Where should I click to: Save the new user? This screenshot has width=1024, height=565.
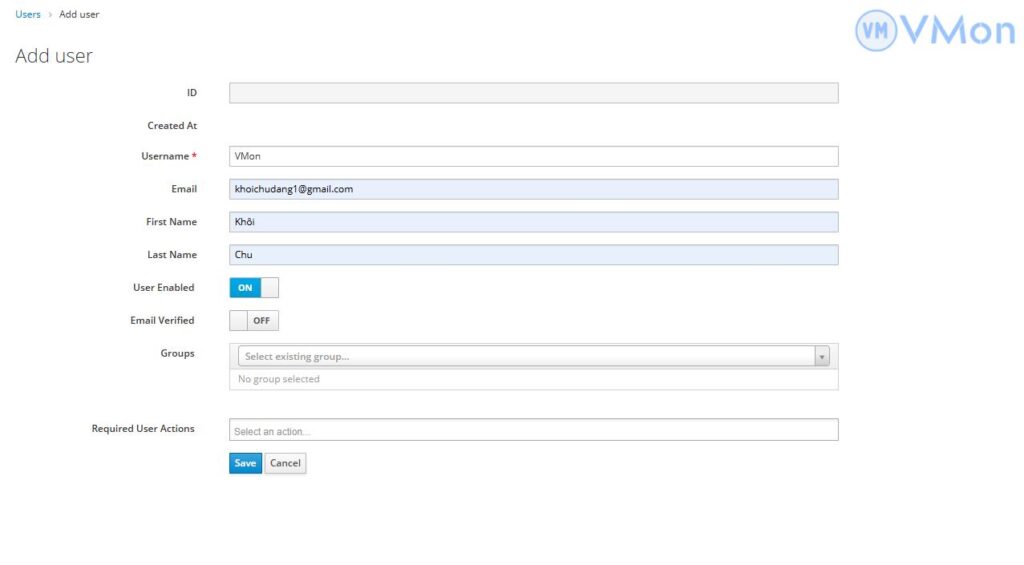pos(245,463)
